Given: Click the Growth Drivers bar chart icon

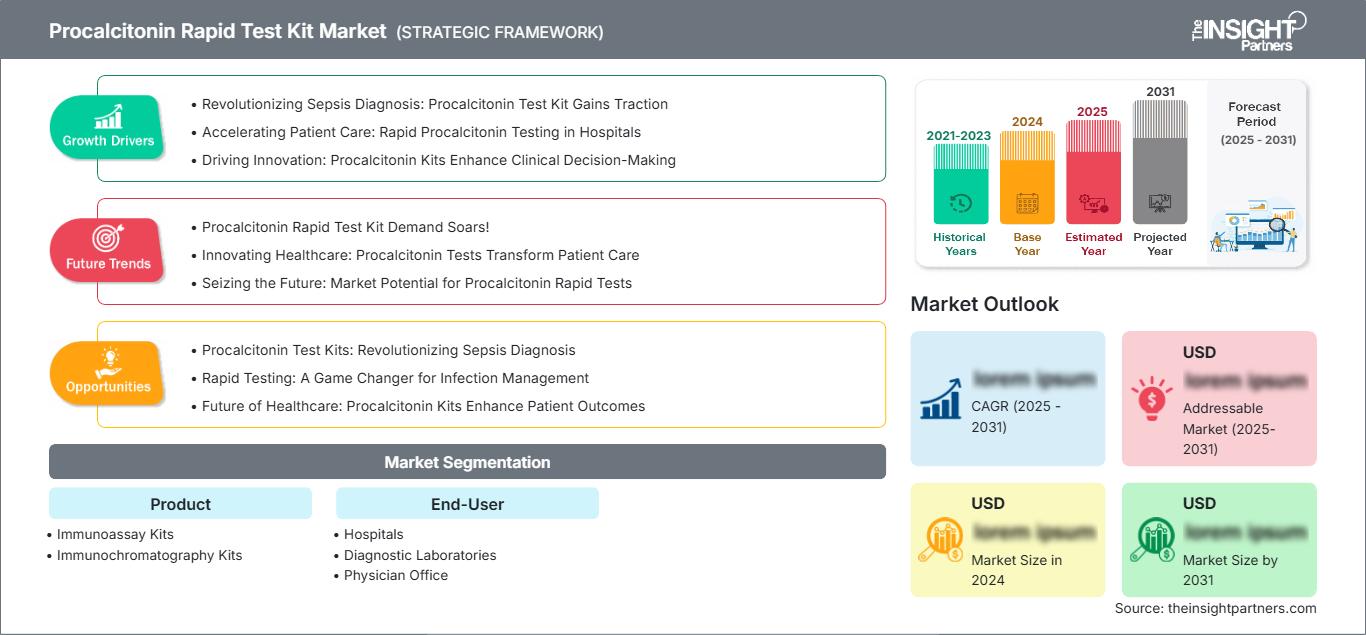Looking at the screenshot, I should click(x=108, y=116).
